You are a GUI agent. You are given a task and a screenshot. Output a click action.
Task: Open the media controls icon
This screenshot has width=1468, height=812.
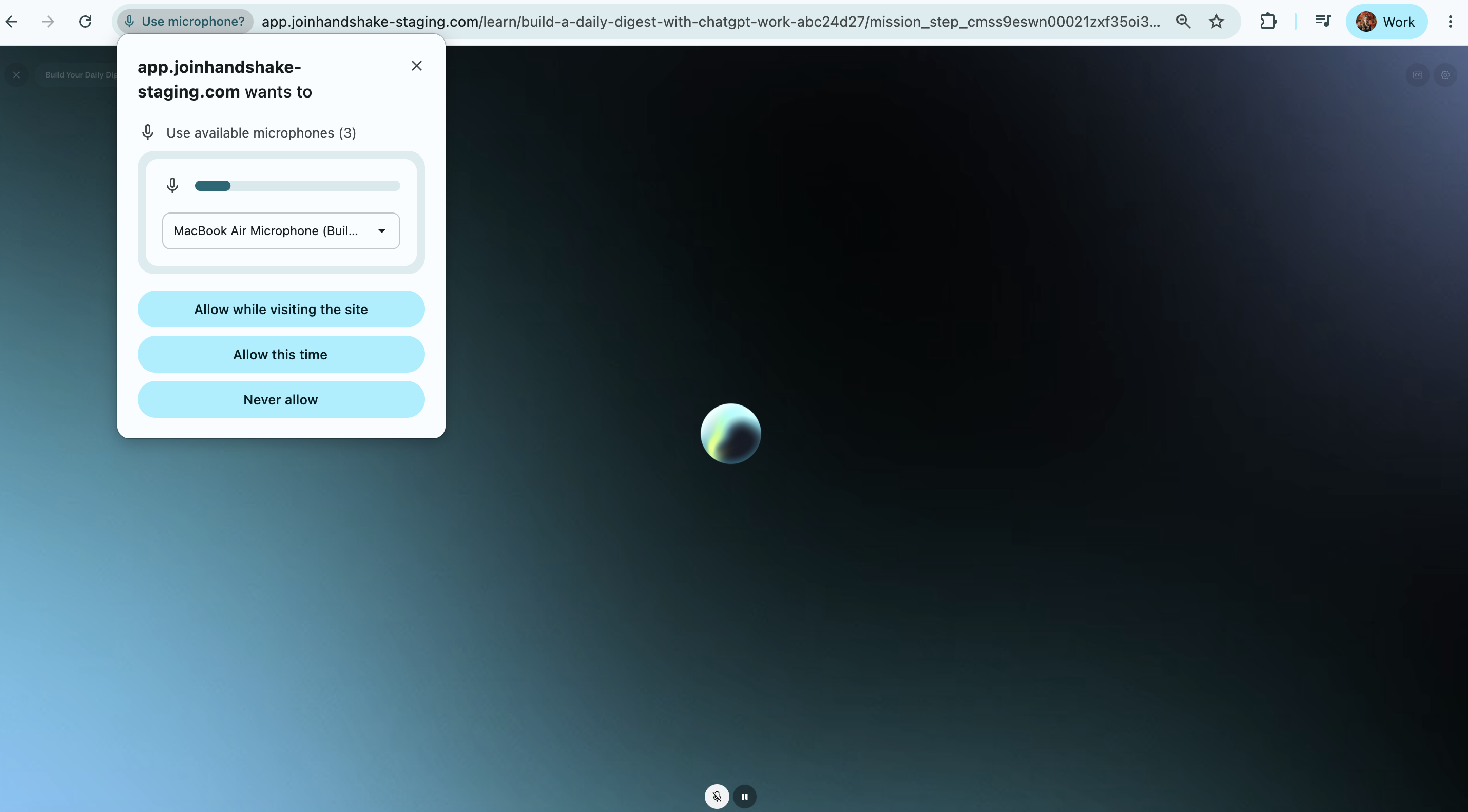click(x=1323, y=22)
